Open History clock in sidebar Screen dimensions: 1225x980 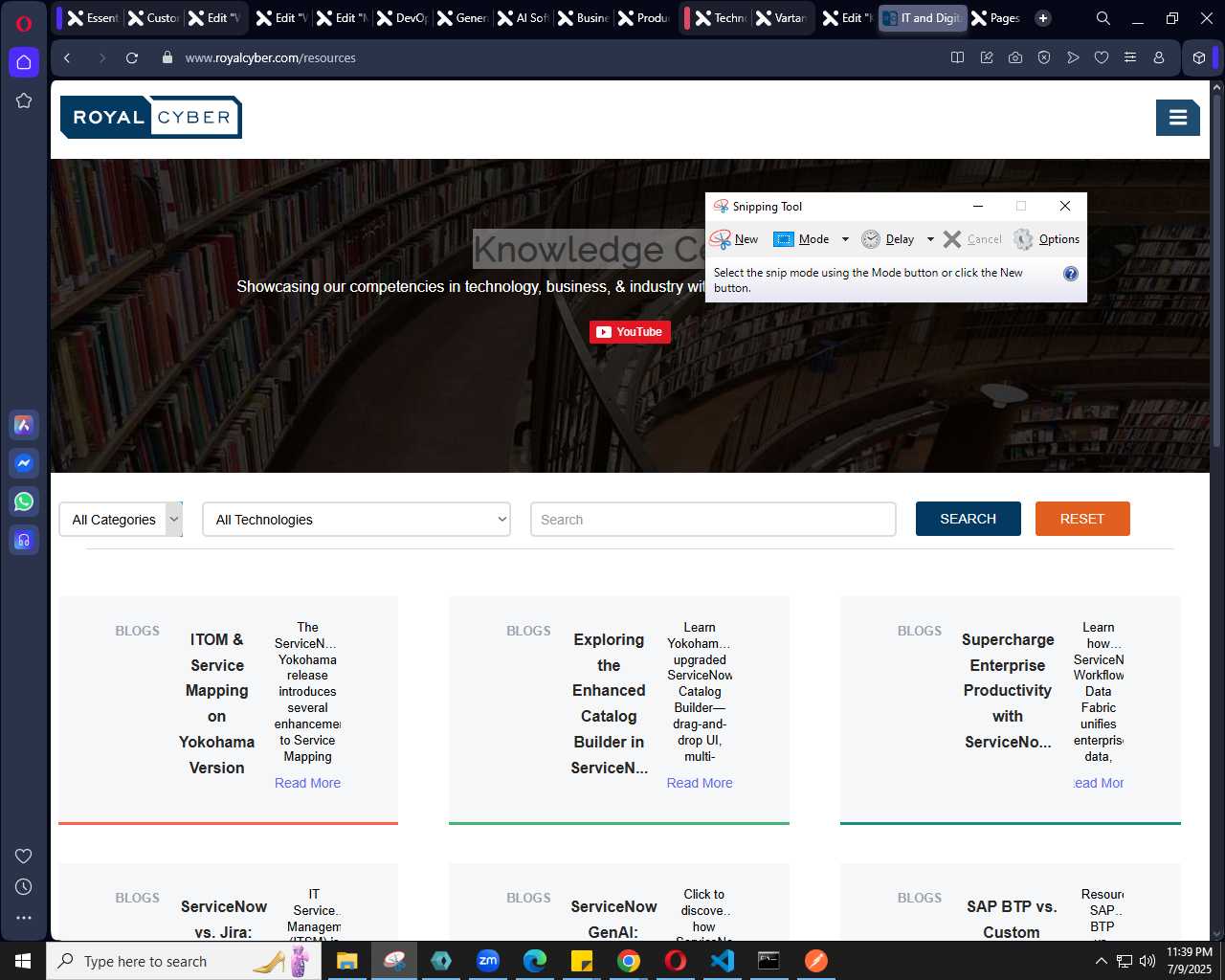[24, 886]
